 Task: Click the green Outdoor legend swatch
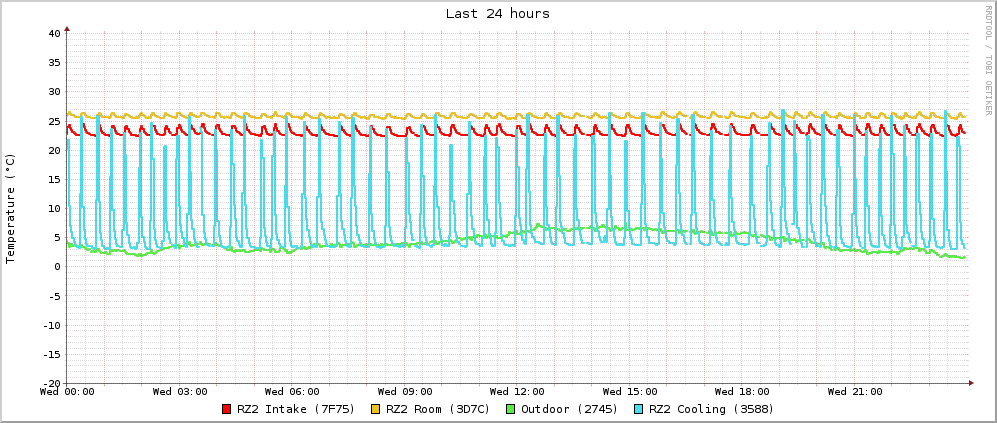coord(511,409)
